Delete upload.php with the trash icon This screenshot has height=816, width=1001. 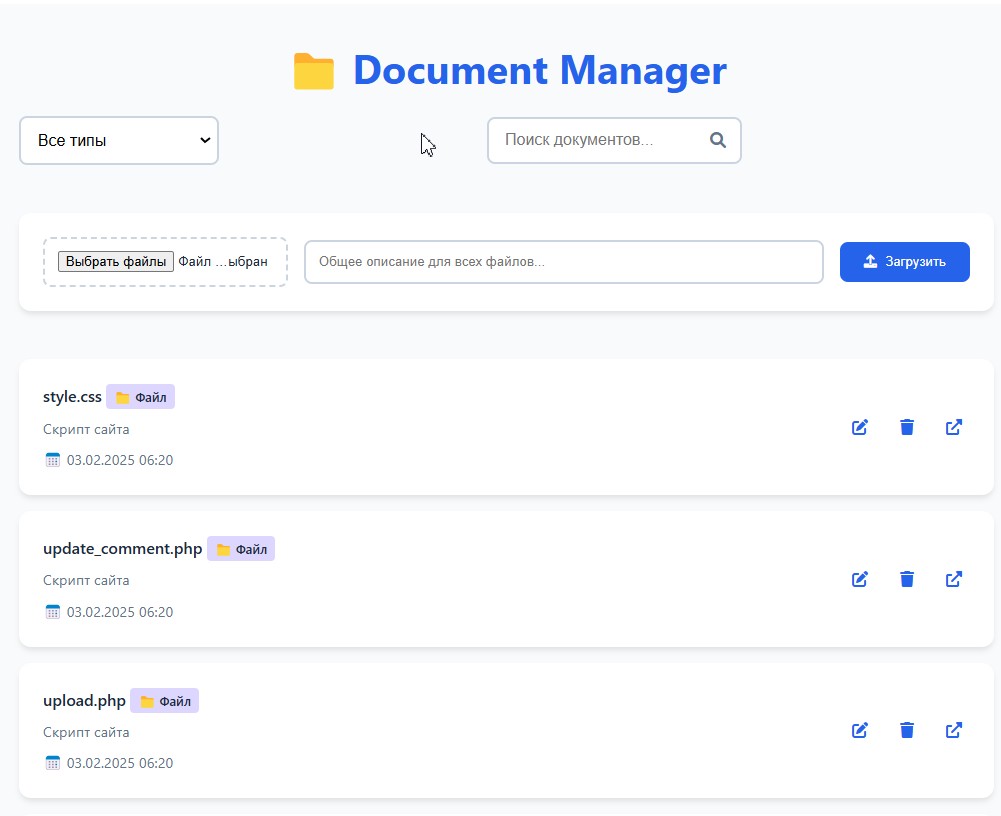[907, 730]
